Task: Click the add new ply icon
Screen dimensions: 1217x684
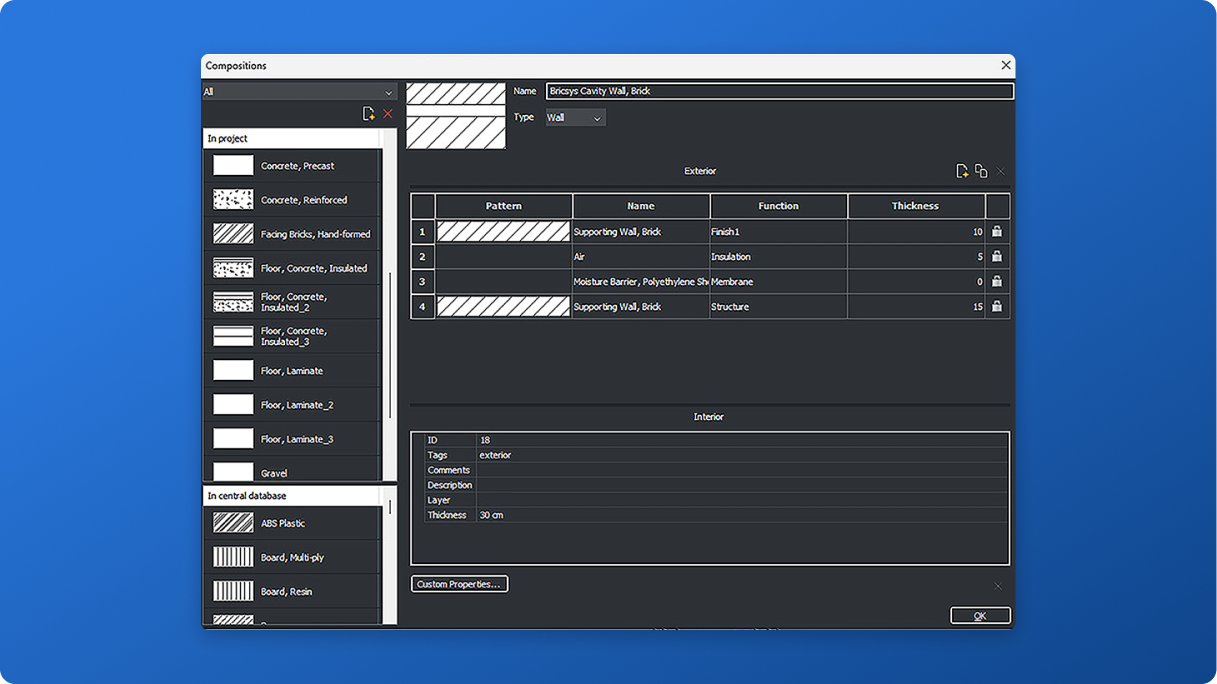Action: click(x=962, y=171)
